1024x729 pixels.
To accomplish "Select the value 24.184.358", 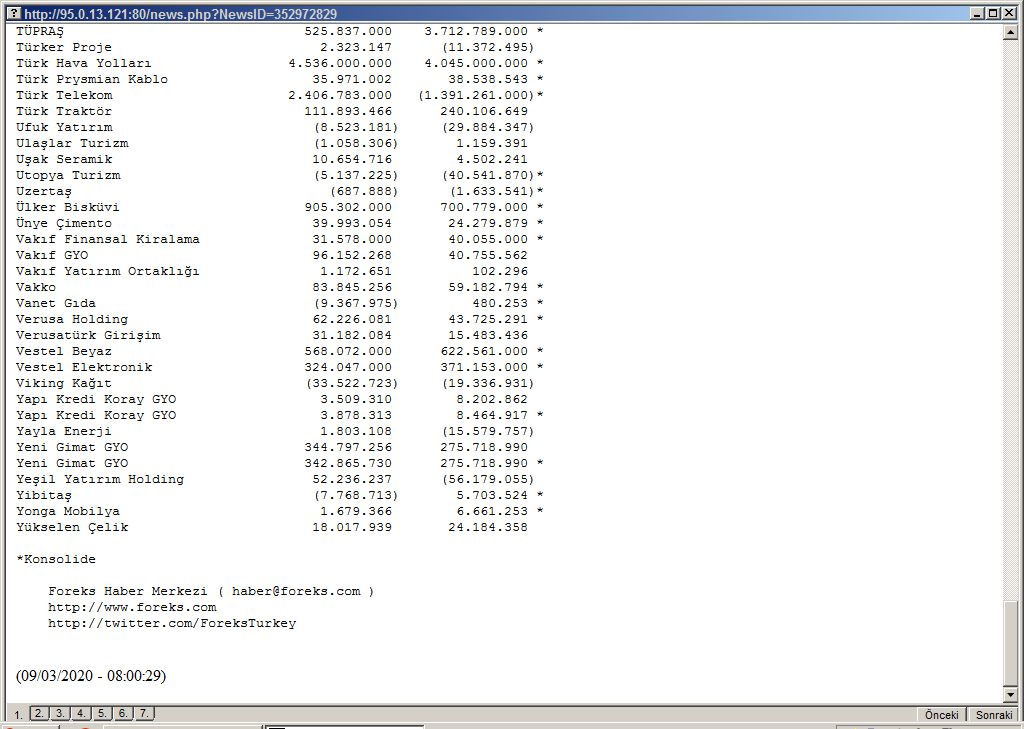I will [488, 527].
